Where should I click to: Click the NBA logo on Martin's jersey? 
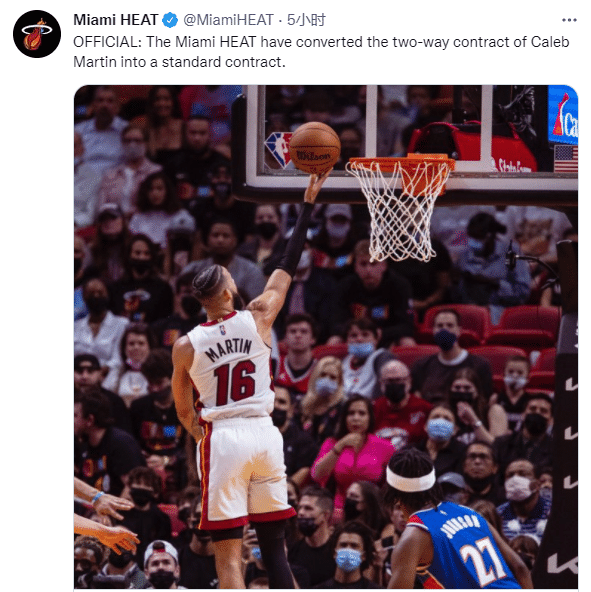click(223, 330)
